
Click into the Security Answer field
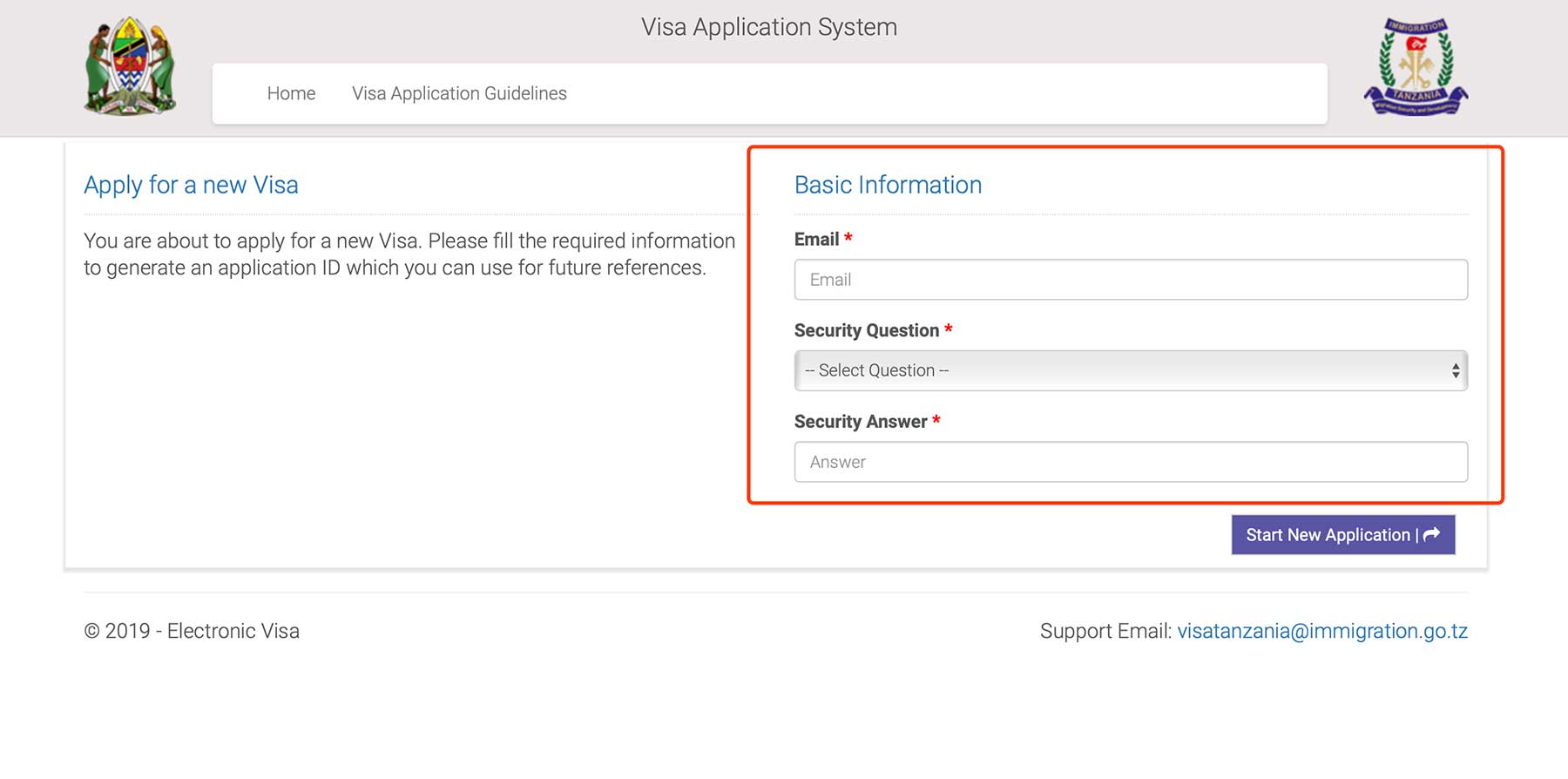coord(1130,462)
